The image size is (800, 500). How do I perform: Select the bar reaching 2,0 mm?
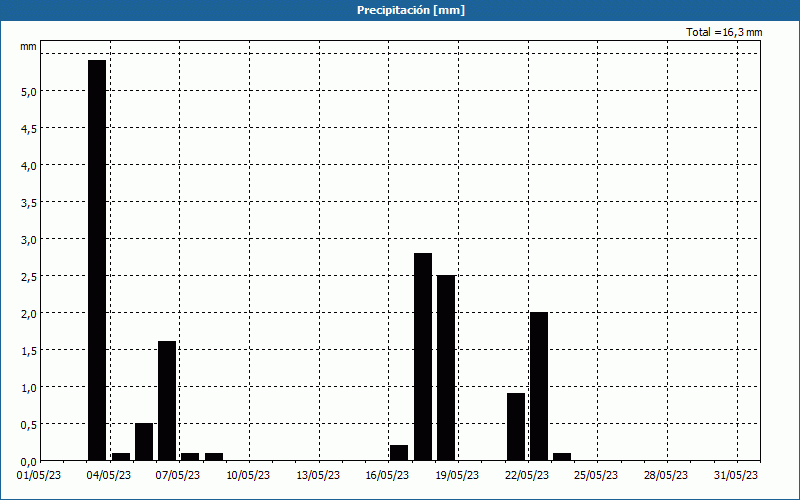539,385
